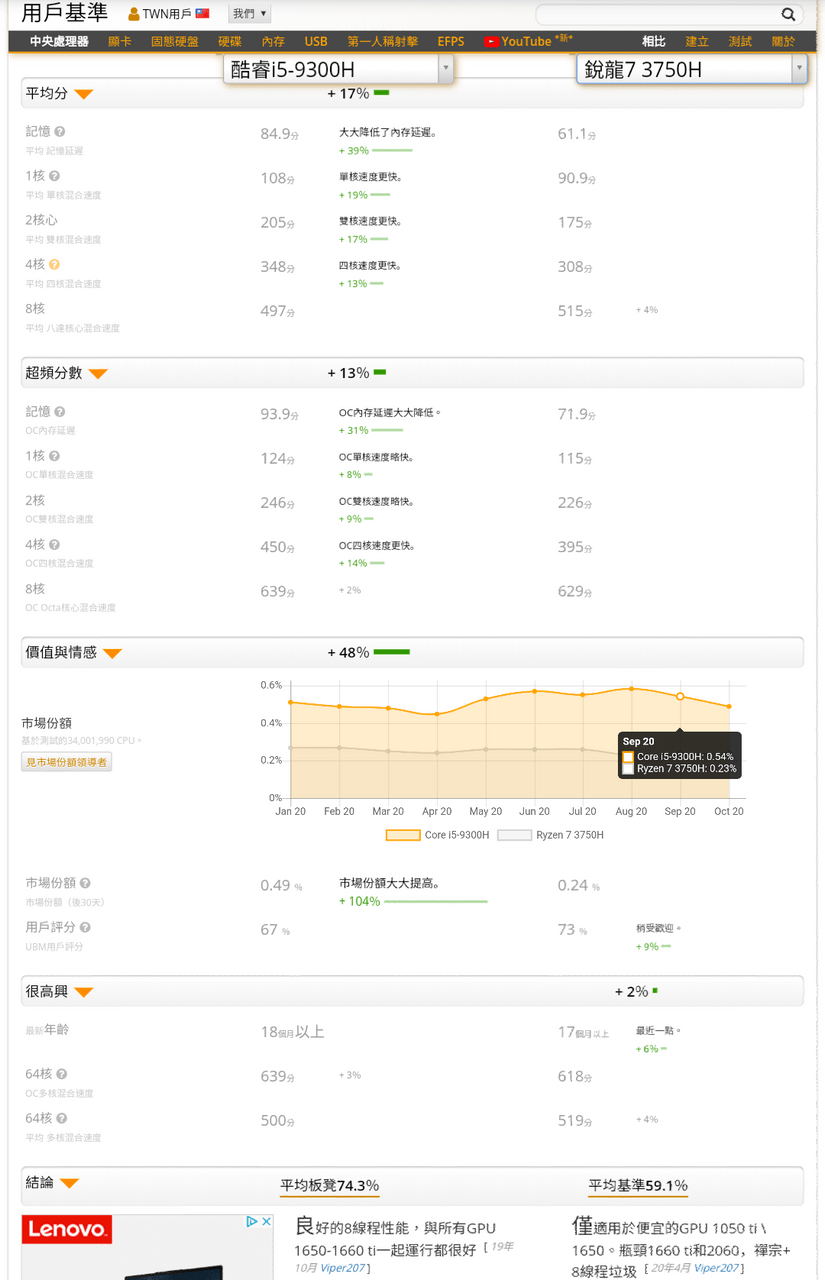
Task: Click help icon beside 市場份額 row
Action: (85, 883)
